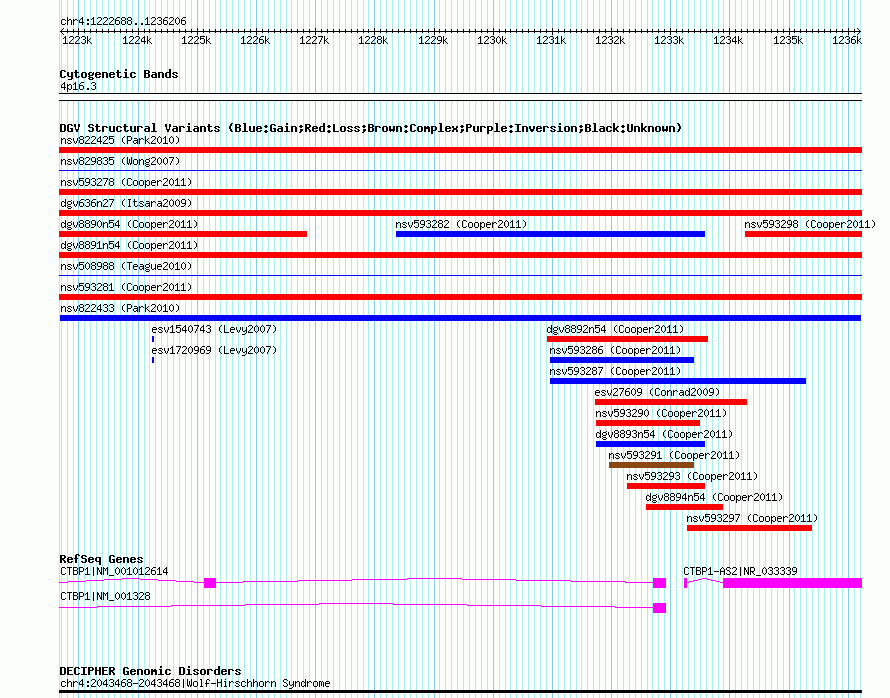Click the 1234k ruler position

coord(728,40)
